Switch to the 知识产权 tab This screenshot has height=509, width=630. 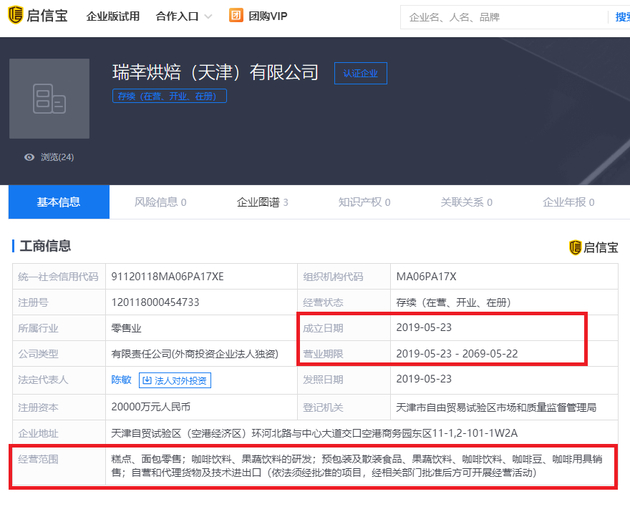click(x=364, y=202)
